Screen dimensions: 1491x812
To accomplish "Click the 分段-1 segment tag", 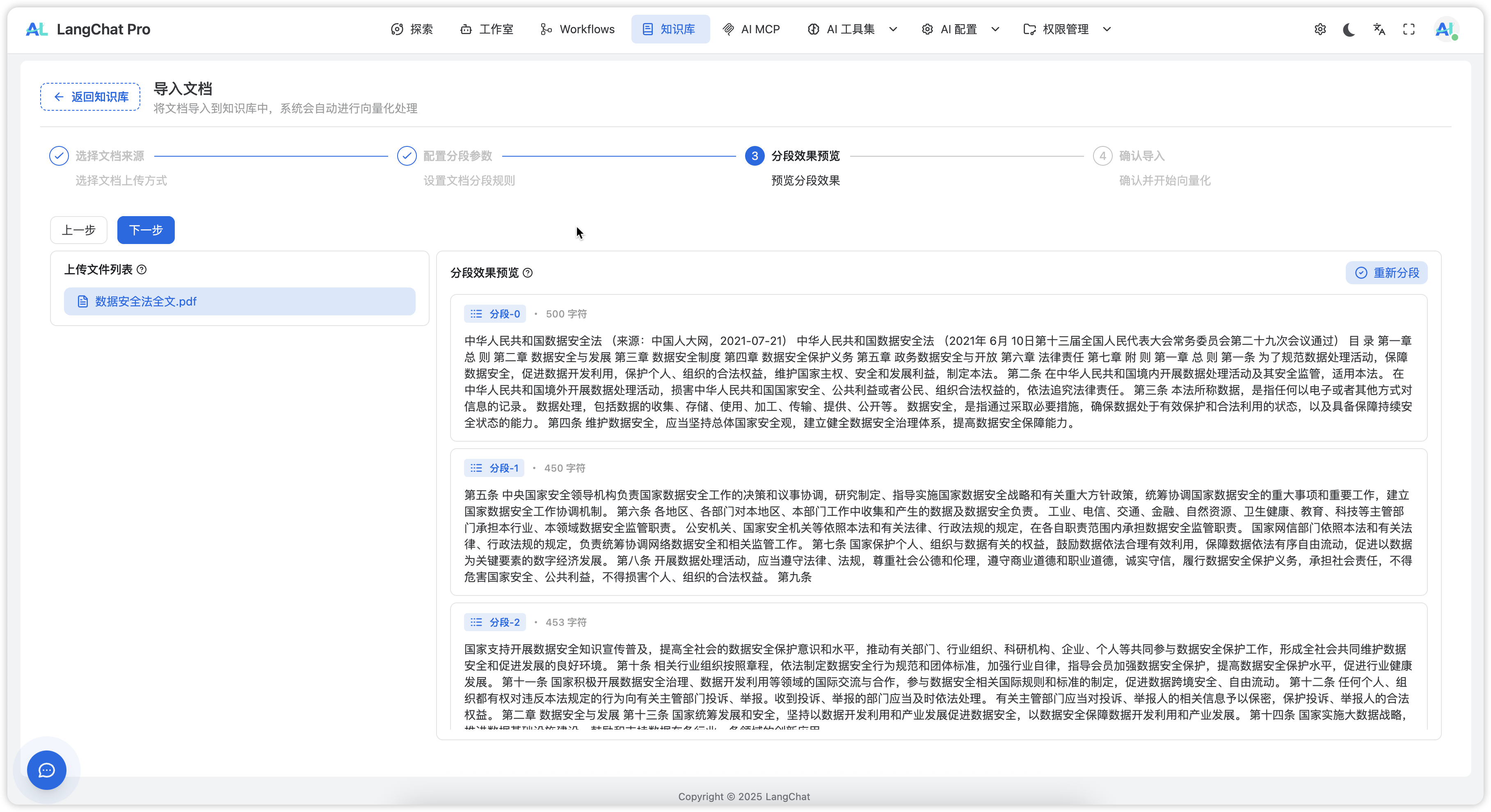I will point(494,468).
